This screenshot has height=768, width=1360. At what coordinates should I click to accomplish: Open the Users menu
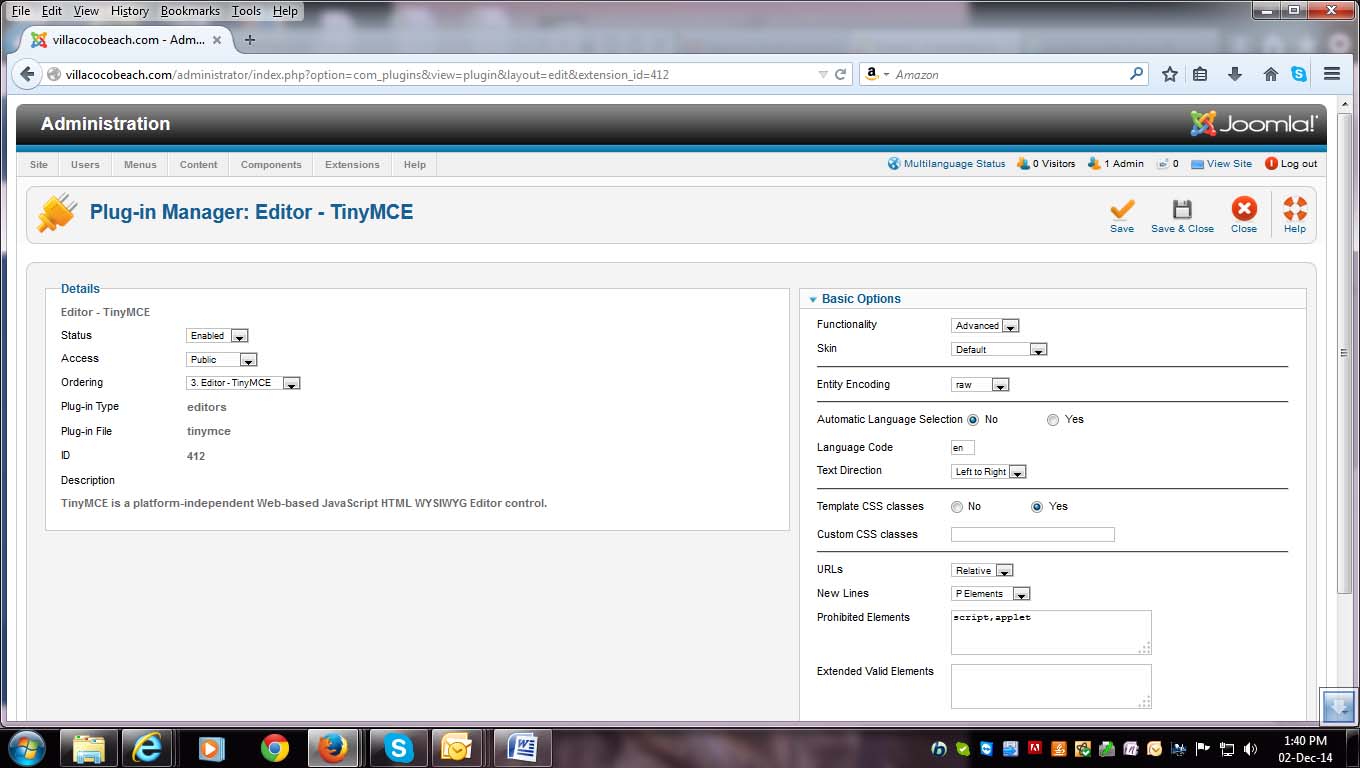click(85, 165)
